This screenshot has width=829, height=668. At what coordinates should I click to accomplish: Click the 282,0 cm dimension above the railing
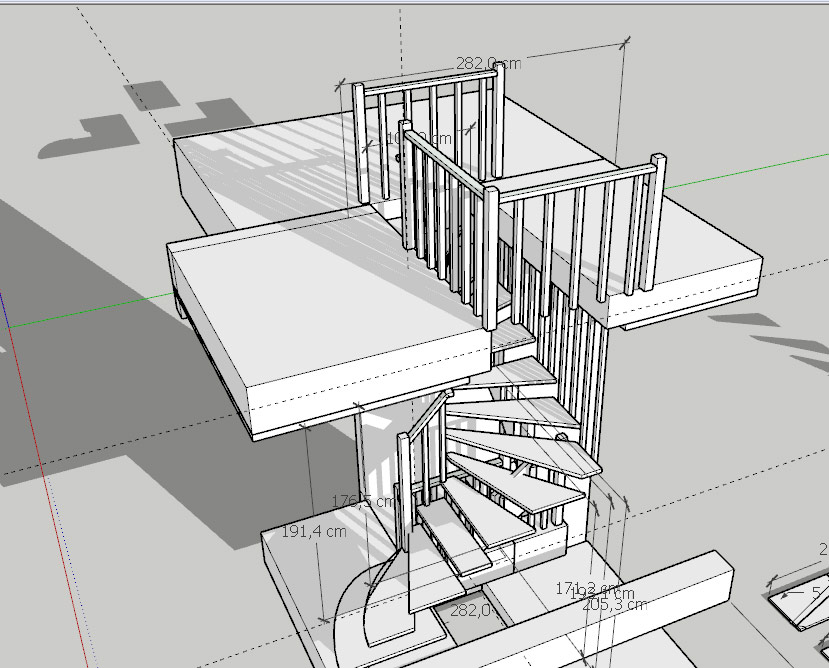pyautogui.click(x=487, y=63)
